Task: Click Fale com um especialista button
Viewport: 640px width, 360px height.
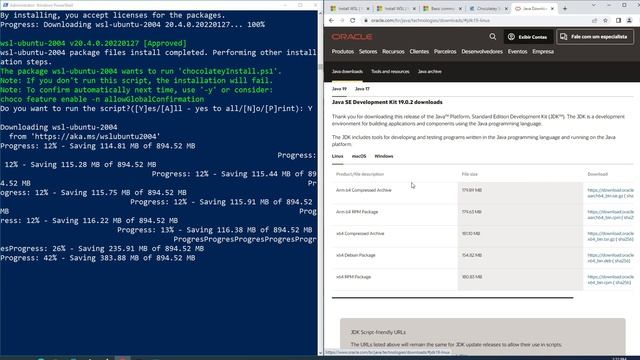Action: 595,37
